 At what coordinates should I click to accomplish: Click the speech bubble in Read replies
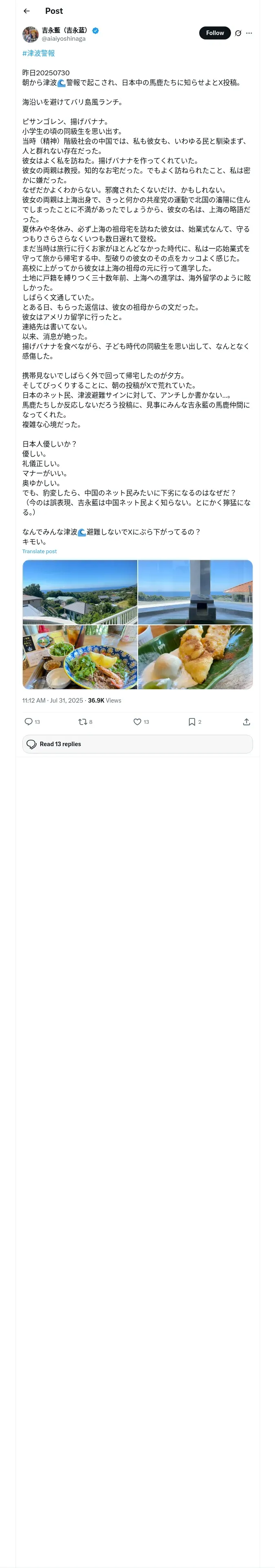32,744
